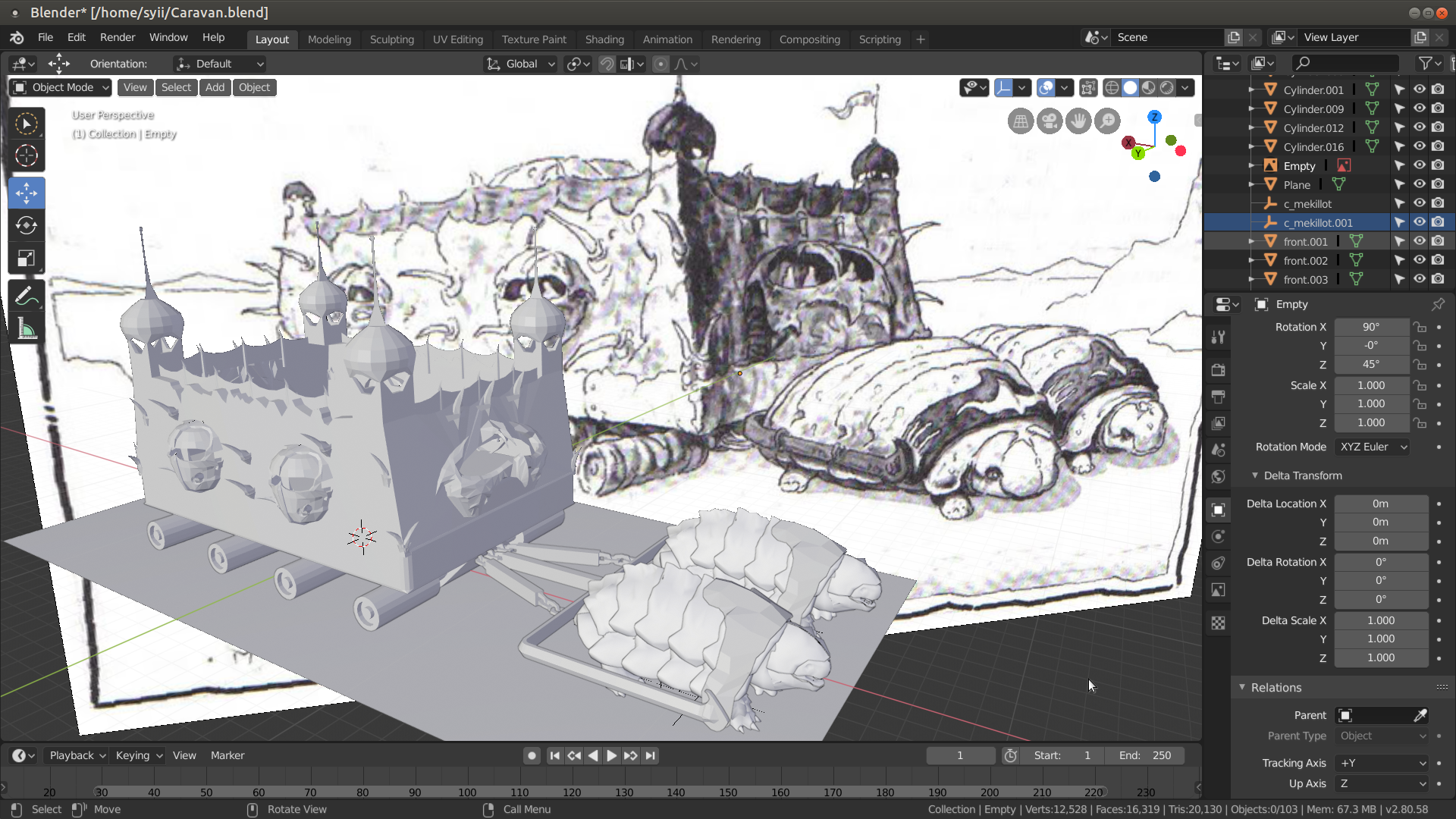Pin the Empty properties panel
This screenshot has width=1456, height=819.
point(1438,304)
